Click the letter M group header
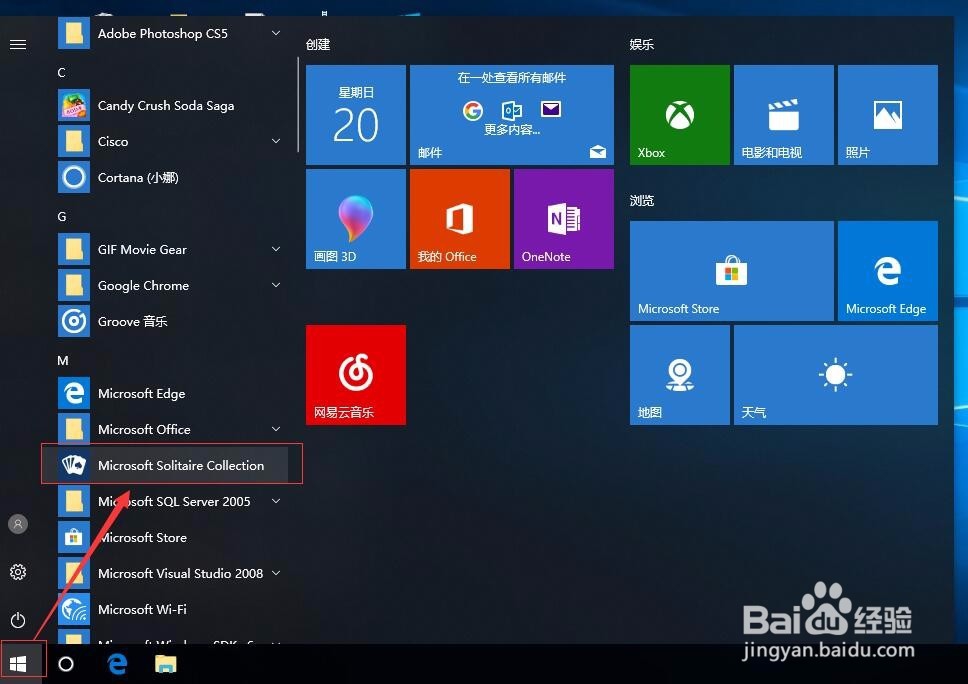 pyautogui.click(x=62, y=361)
